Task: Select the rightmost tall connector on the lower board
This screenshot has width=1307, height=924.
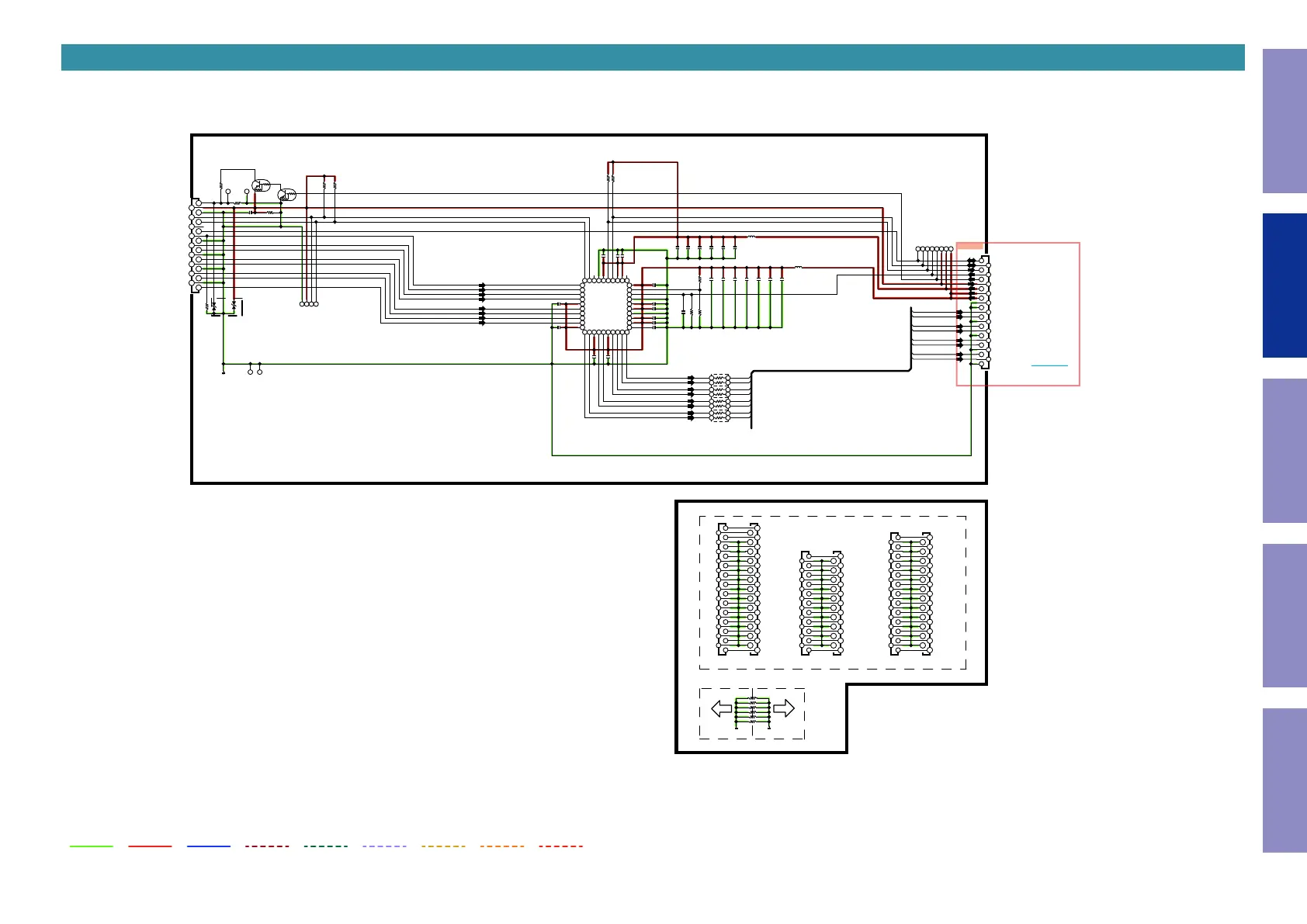Action: coord(910,594)
